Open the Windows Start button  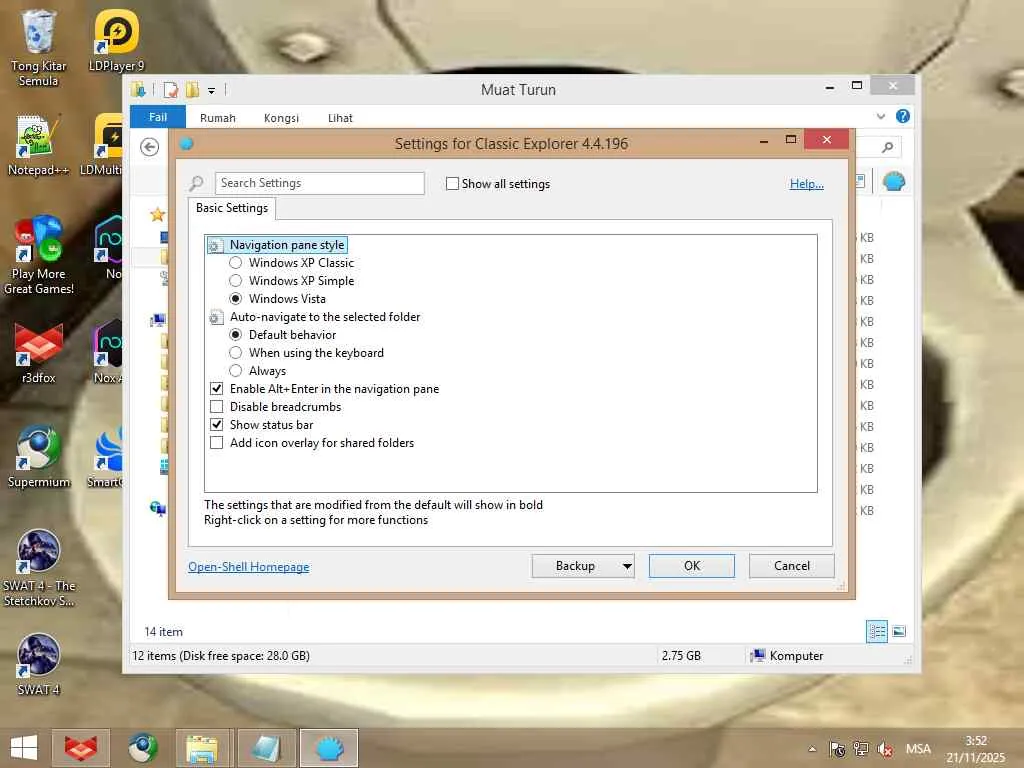[24, 748]
